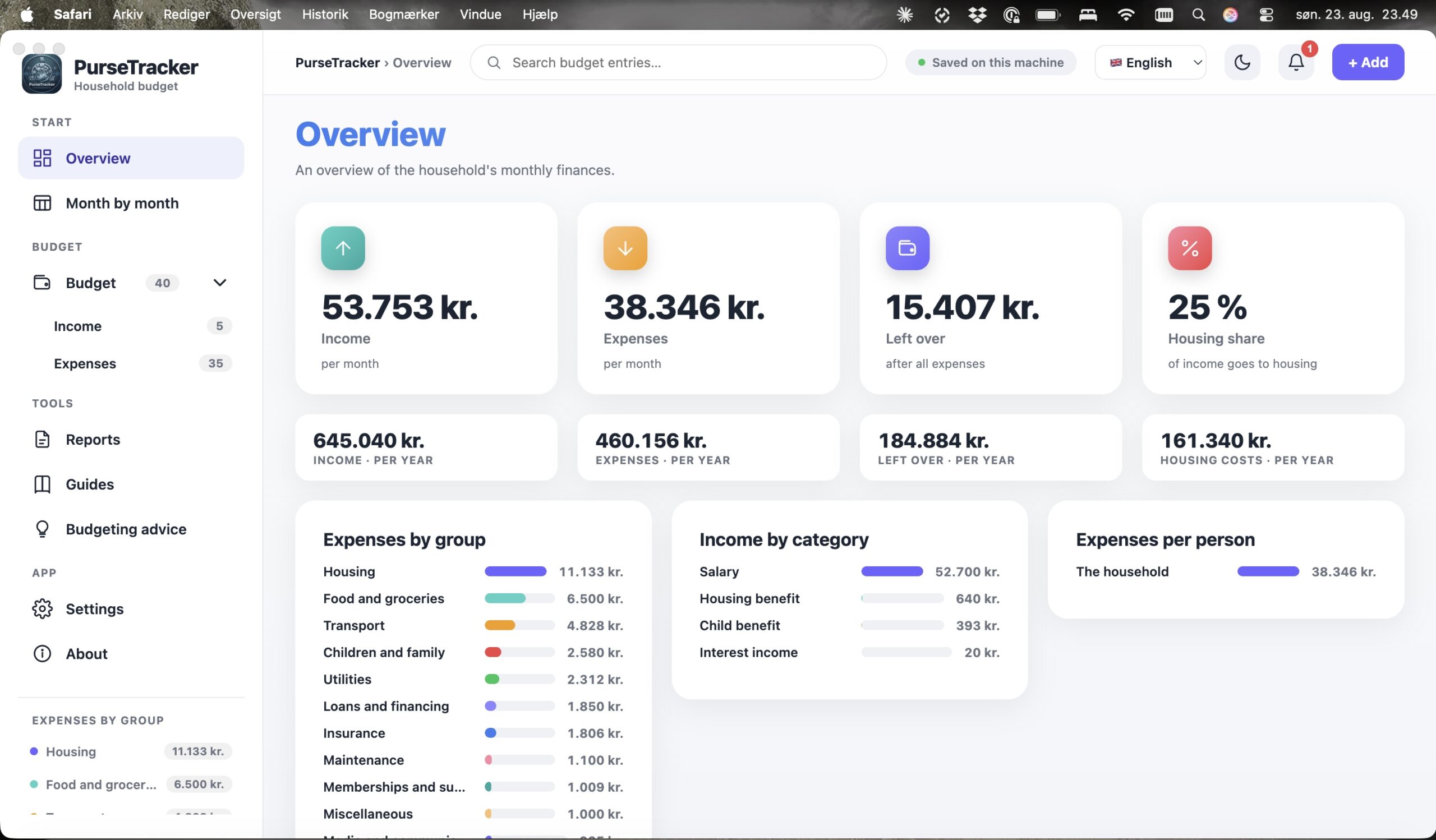Click the Month by month table icon
This screenshot has height=840, width=1436.
[x=42, y=203]
